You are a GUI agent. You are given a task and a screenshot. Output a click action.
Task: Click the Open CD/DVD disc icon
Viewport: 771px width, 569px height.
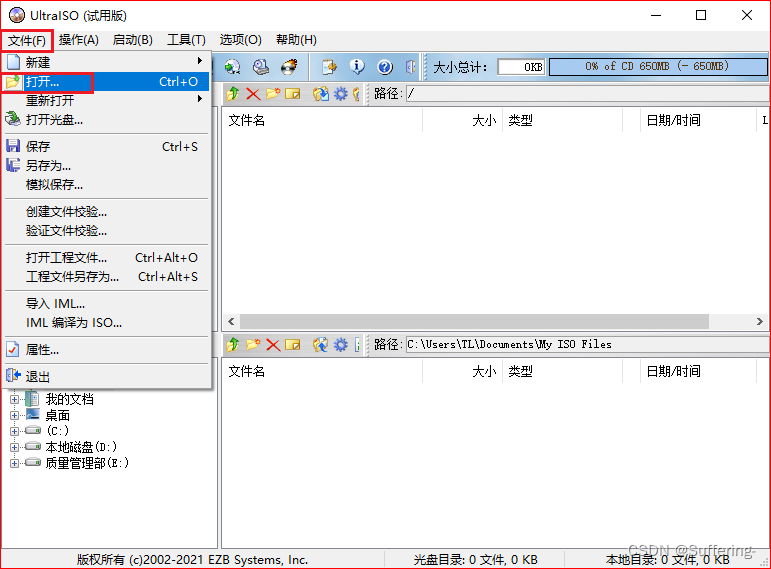pyautogui.click(x=13, y=119)
